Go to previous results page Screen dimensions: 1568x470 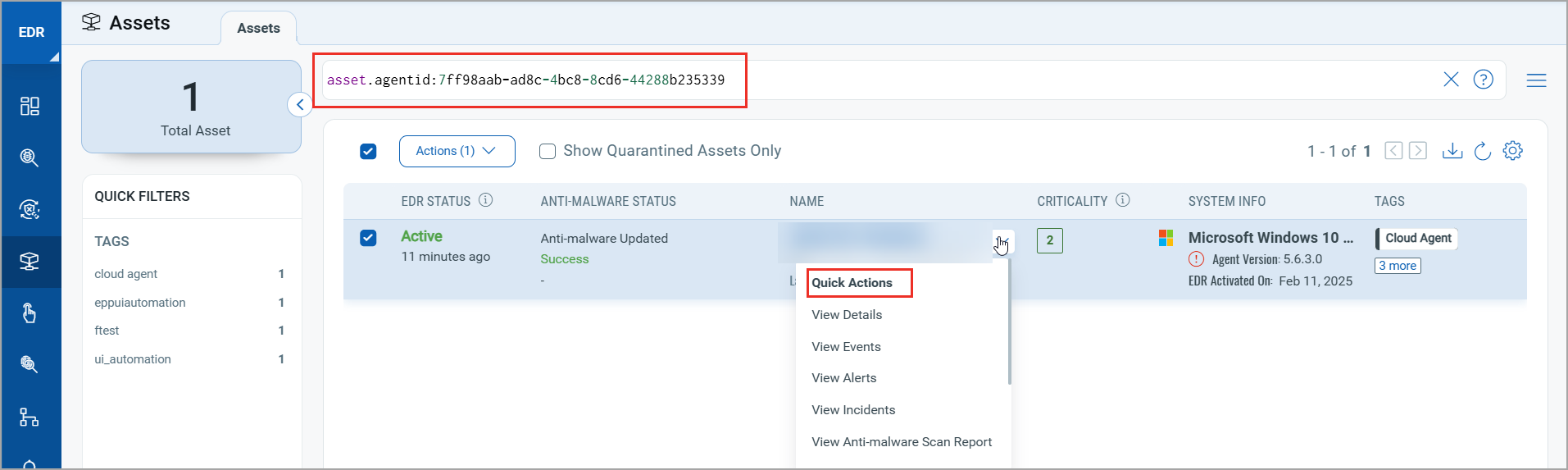(x=1393, y=151)
